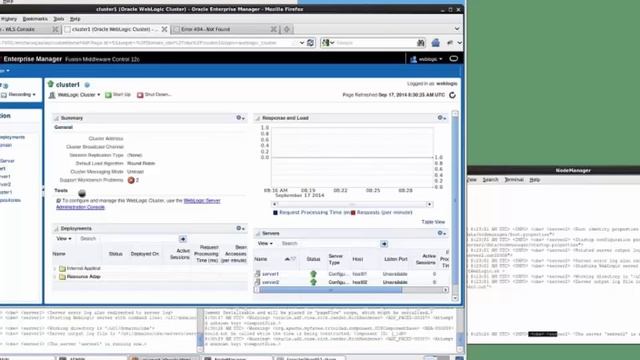Image resolution: width=640 pixels, height=360 pixels.
Task: Click the Resource Adapters folder icon
Action: tap(62, 277)
